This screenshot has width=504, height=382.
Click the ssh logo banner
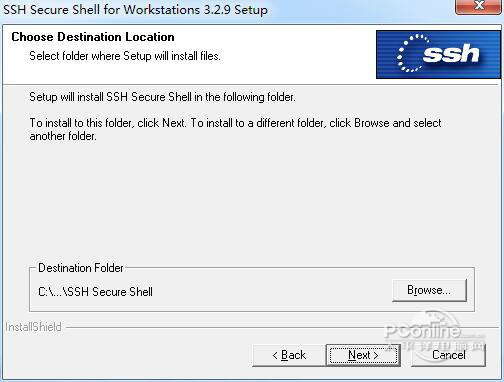(x=438, y=55)
